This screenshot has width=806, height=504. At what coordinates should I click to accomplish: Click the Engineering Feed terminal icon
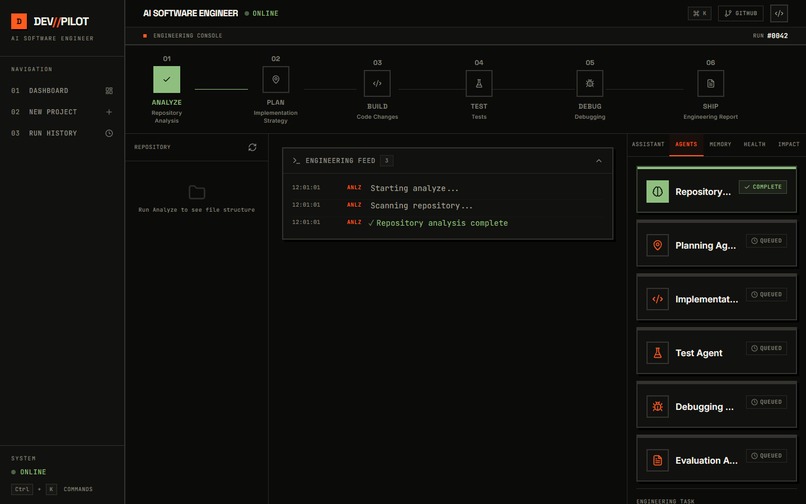tap(296, 161)
